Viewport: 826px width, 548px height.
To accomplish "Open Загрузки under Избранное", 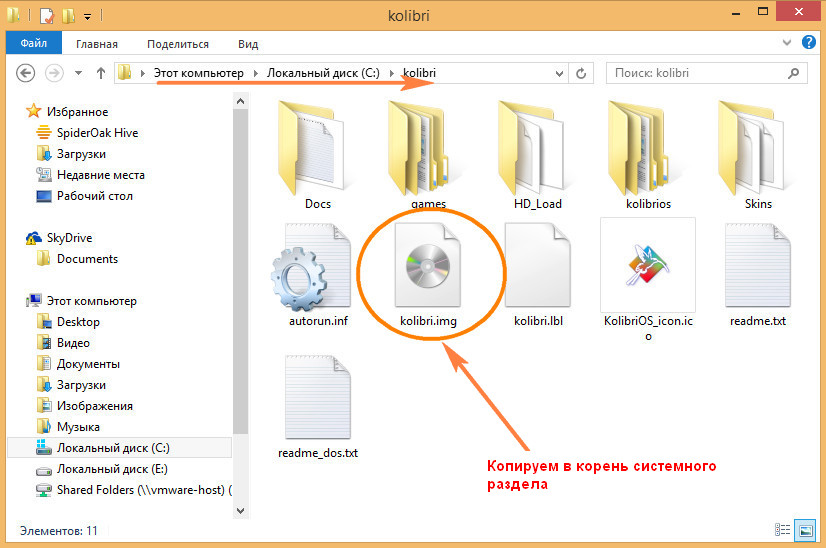I will point(81,154).
